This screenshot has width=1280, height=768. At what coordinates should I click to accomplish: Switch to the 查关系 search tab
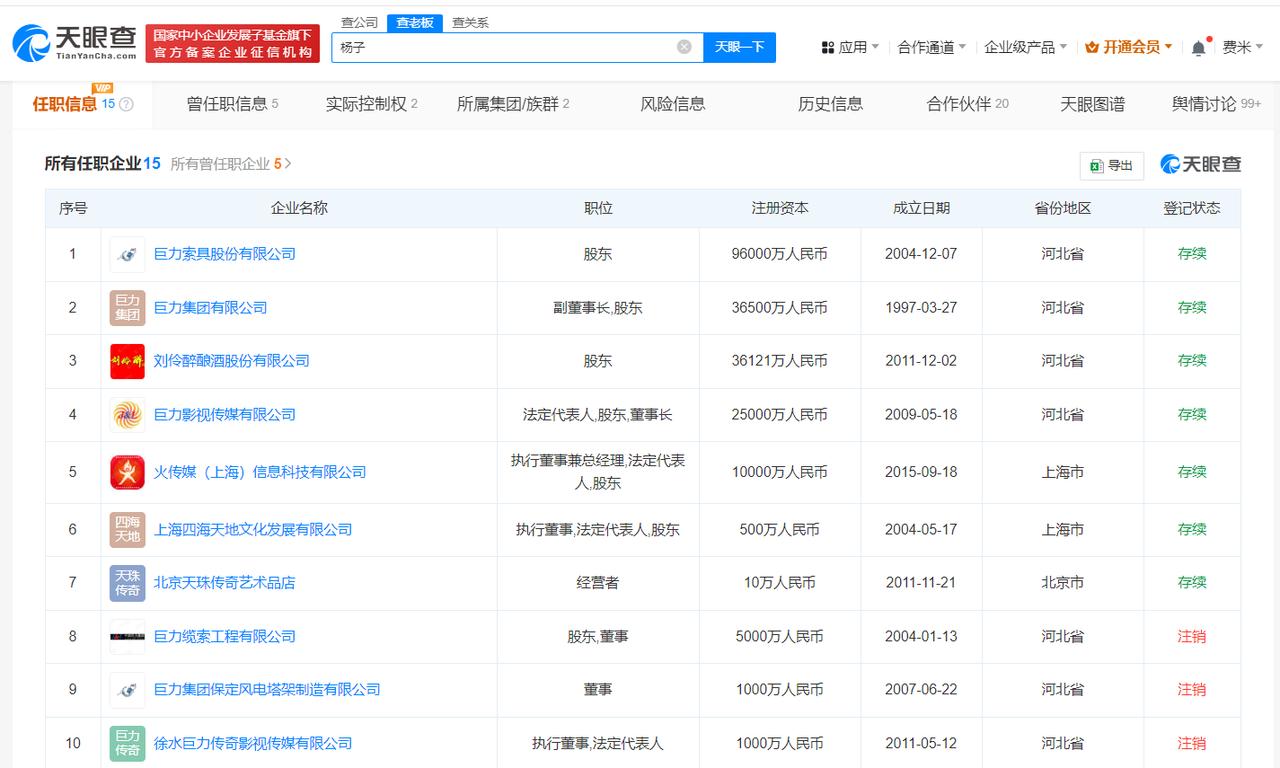click(x=470, y=22)
